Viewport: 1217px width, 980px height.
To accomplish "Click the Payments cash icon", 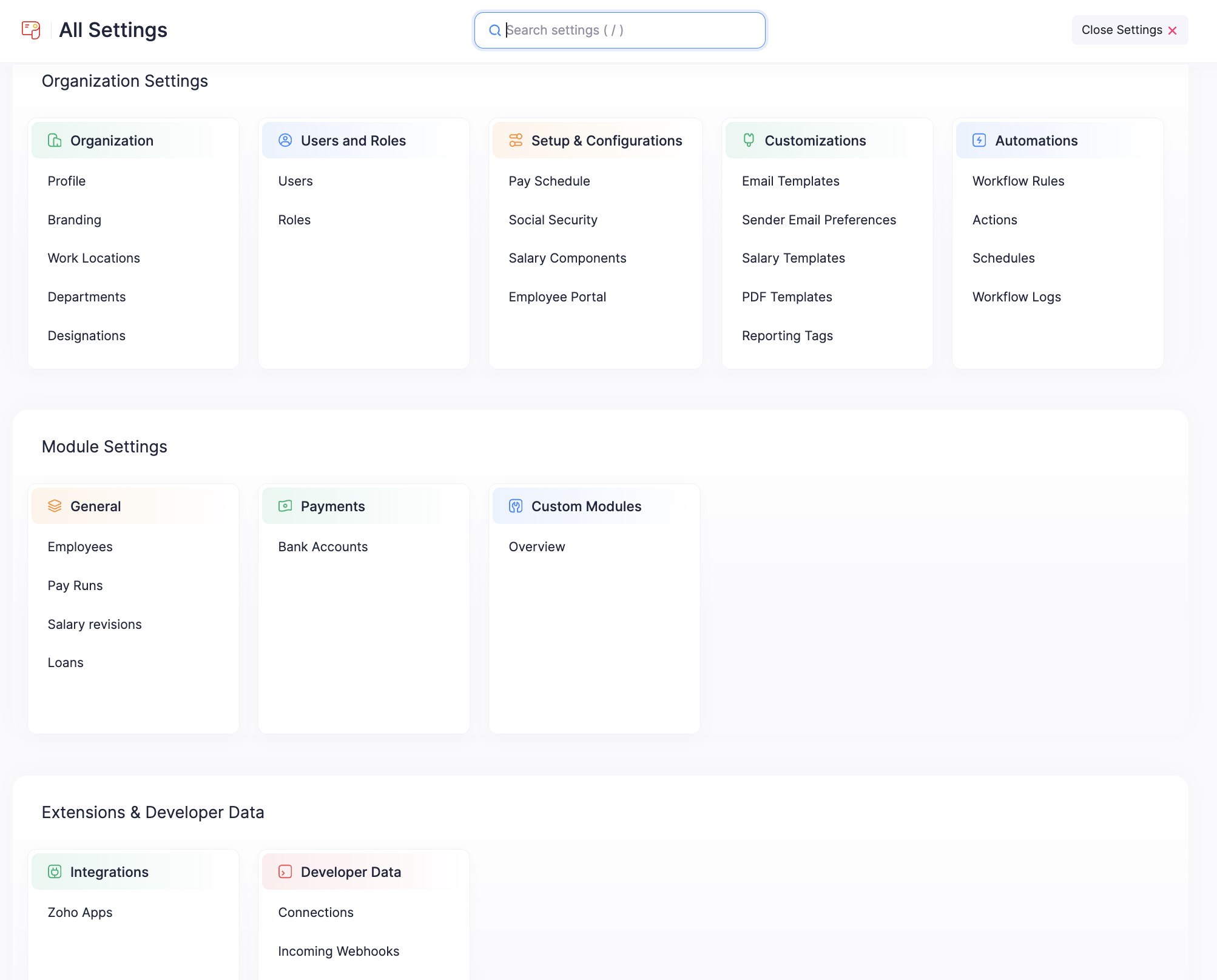I will 285,506.
